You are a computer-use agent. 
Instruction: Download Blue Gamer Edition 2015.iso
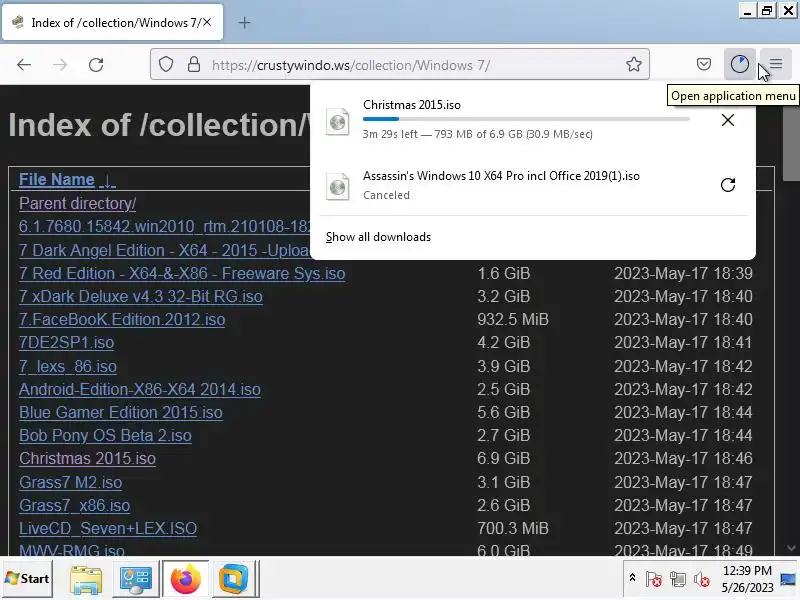121,412
